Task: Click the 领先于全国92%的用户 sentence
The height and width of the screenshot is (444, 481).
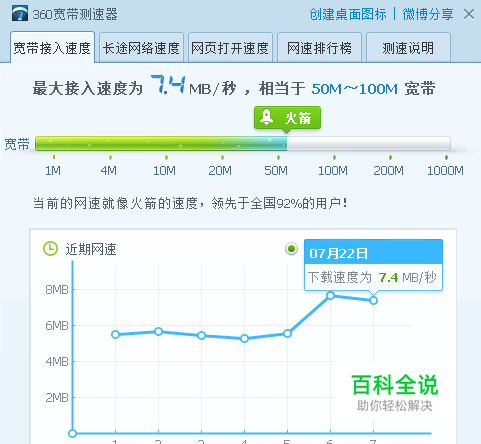Action: tap(279, 203)
